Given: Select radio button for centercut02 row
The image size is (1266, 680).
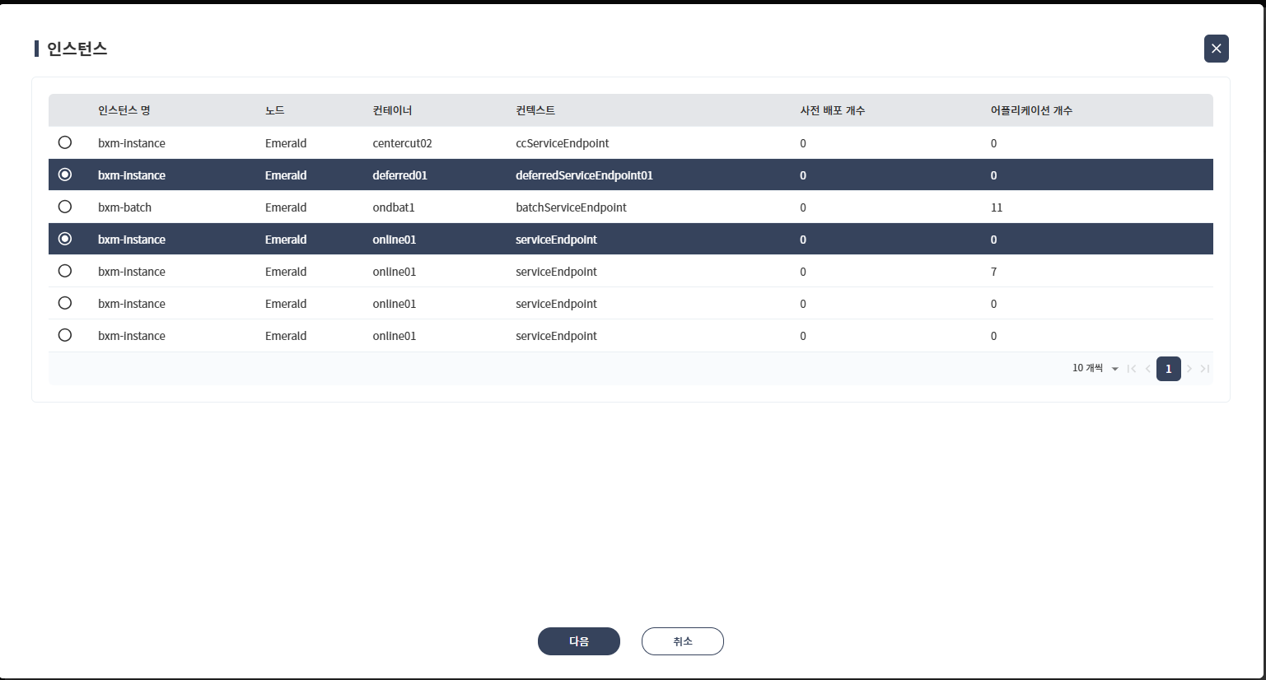Looking at the screenshot, I should (65, 143).
